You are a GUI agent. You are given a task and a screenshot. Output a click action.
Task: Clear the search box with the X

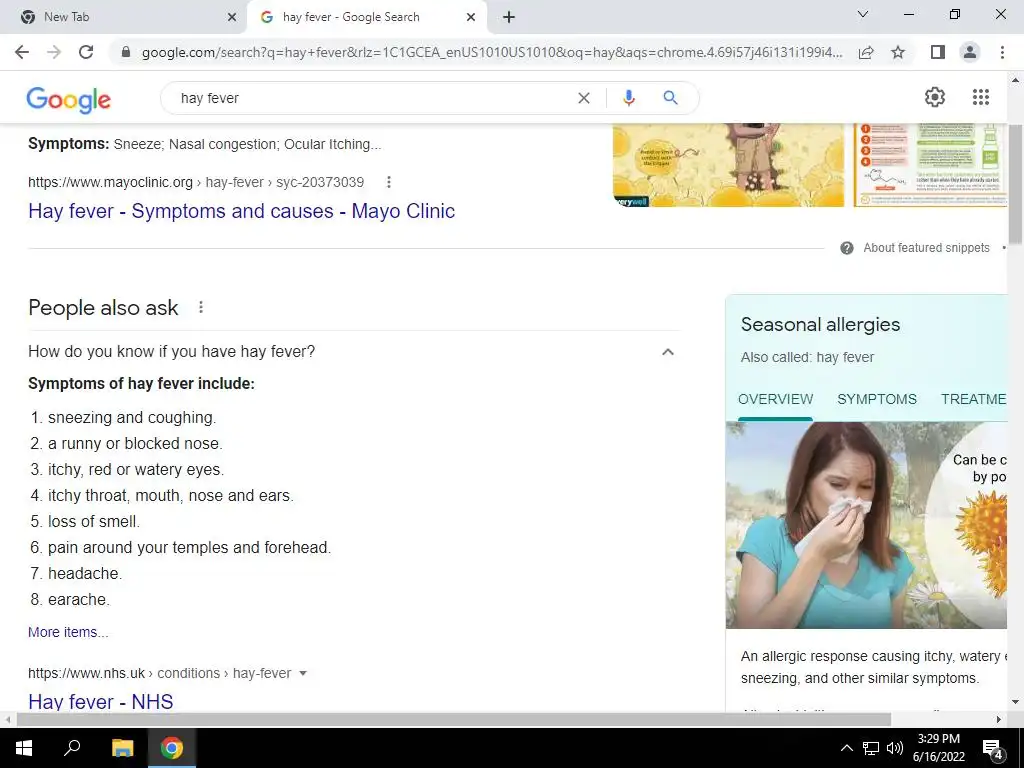pyautogui.click(x=584, y=98)
